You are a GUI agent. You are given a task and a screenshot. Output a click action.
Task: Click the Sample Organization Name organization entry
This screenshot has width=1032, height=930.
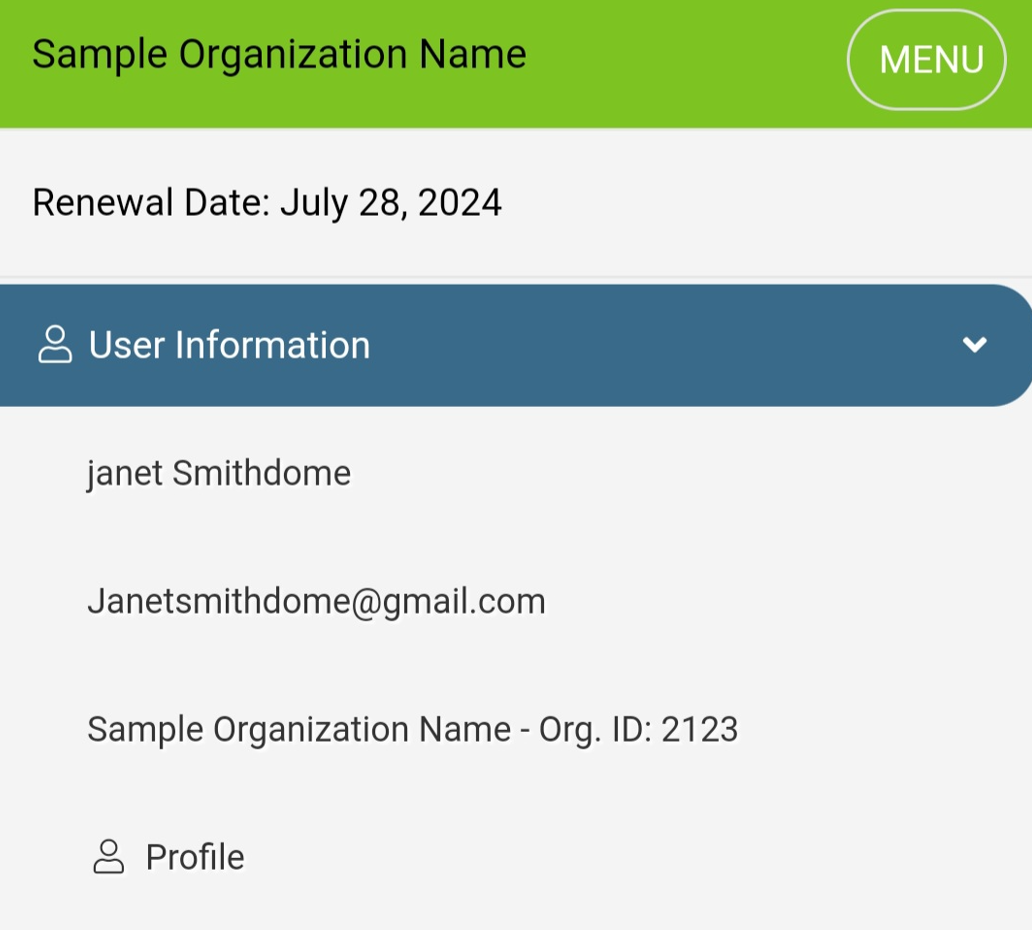[299, 729]
